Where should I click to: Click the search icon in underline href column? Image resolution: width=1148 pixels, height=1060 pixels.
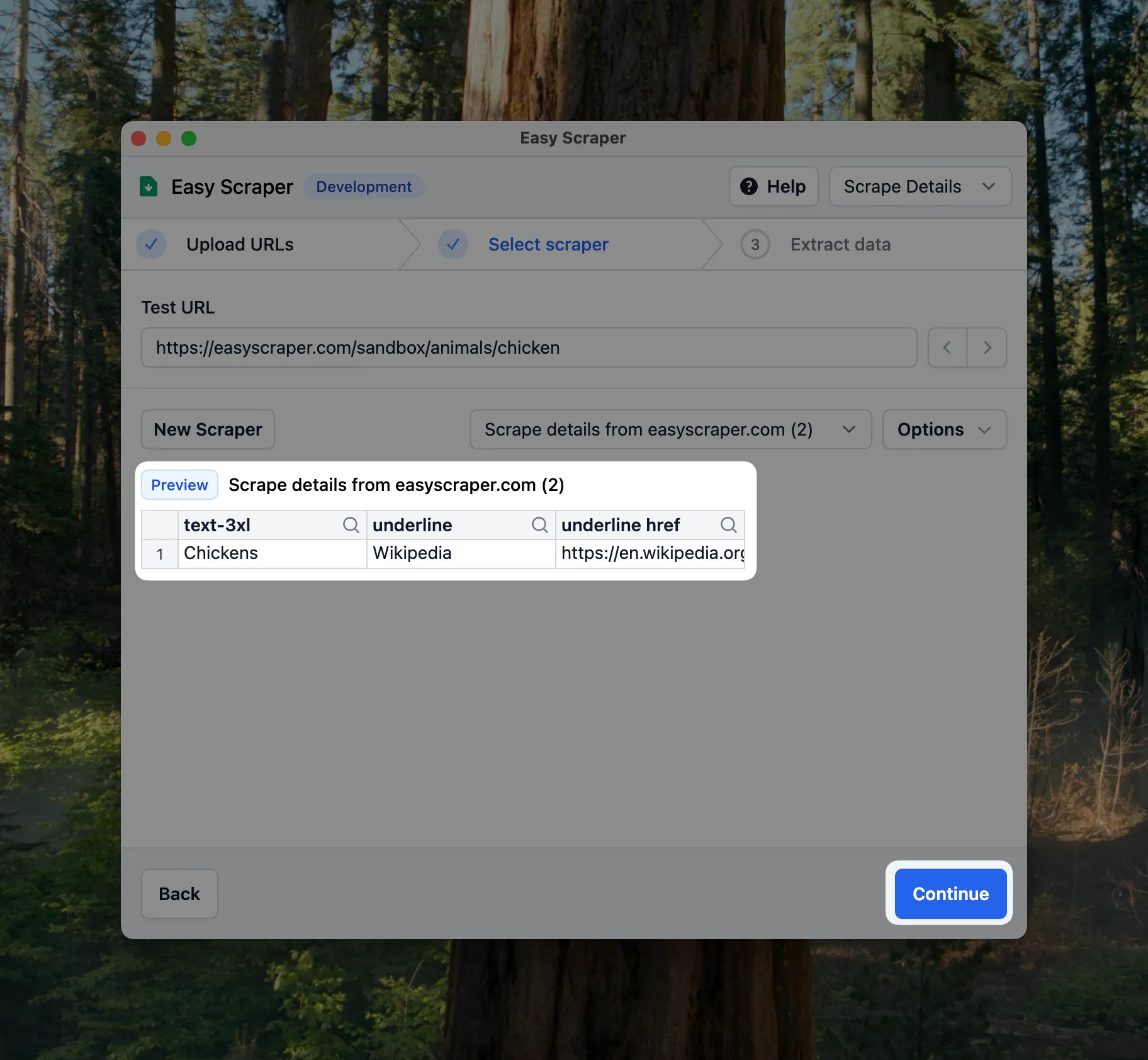[x=728, y=525]
